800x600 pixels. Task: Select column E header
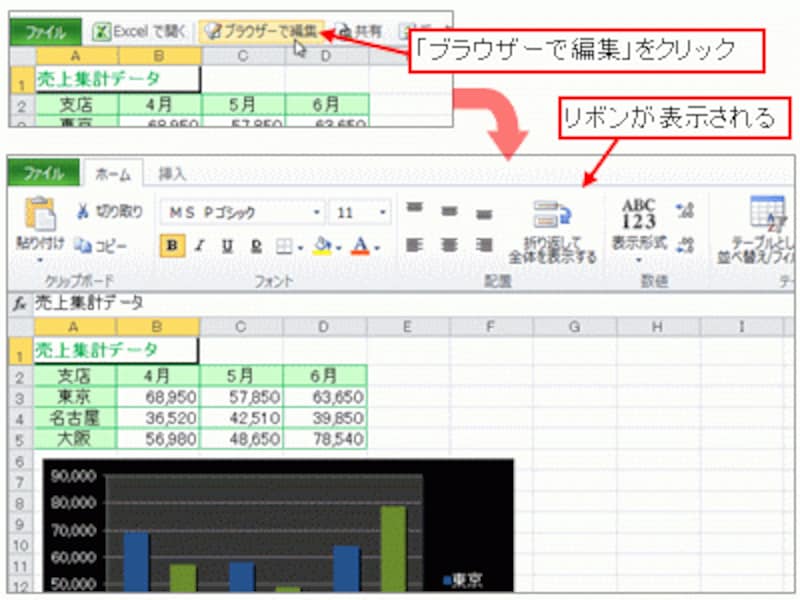point(407,327)
